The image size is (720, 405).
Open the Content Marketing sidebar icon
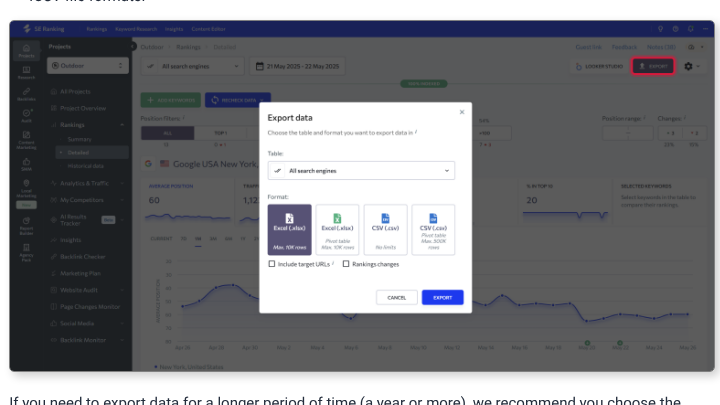26,140
